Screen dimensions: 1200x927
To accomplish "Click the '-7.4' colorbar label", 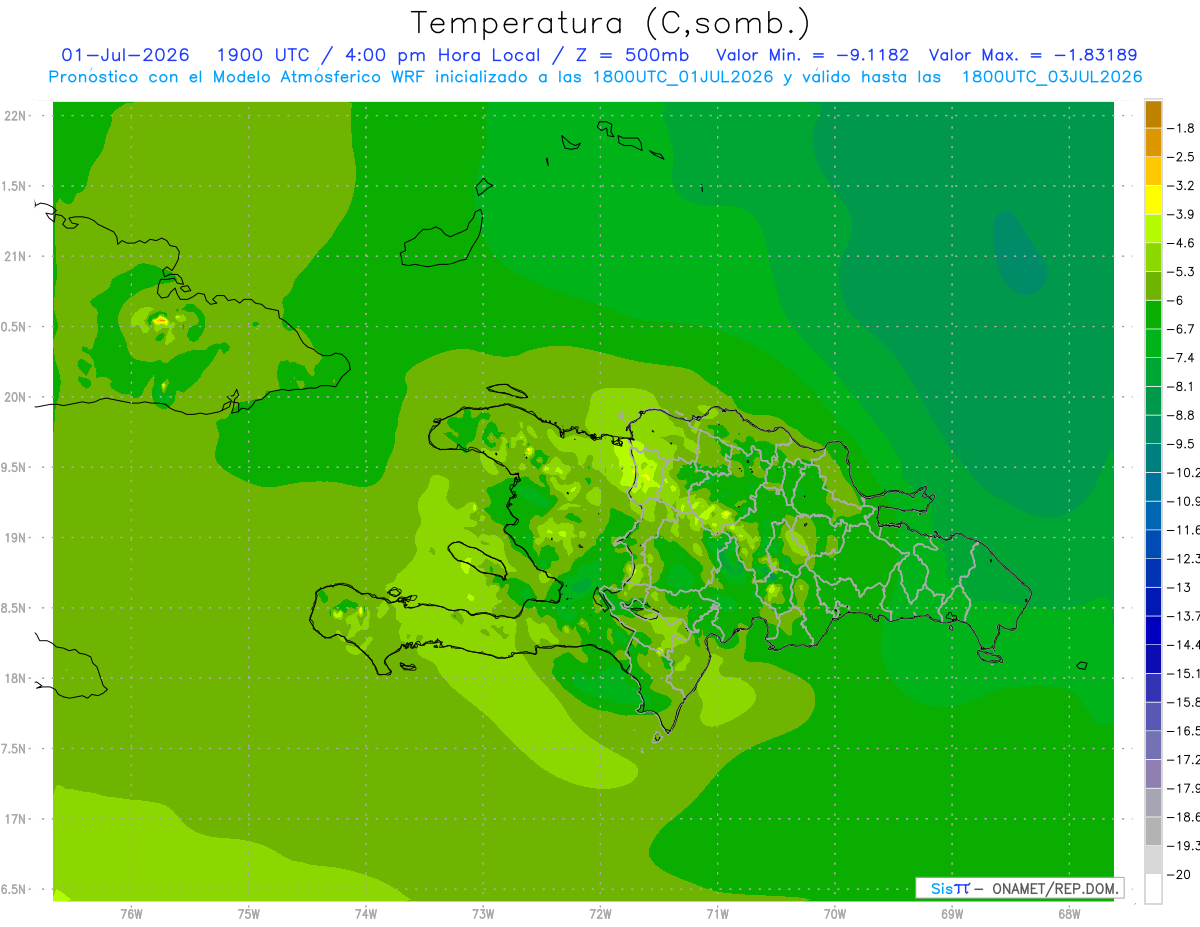I will [x=1181, y=358].
